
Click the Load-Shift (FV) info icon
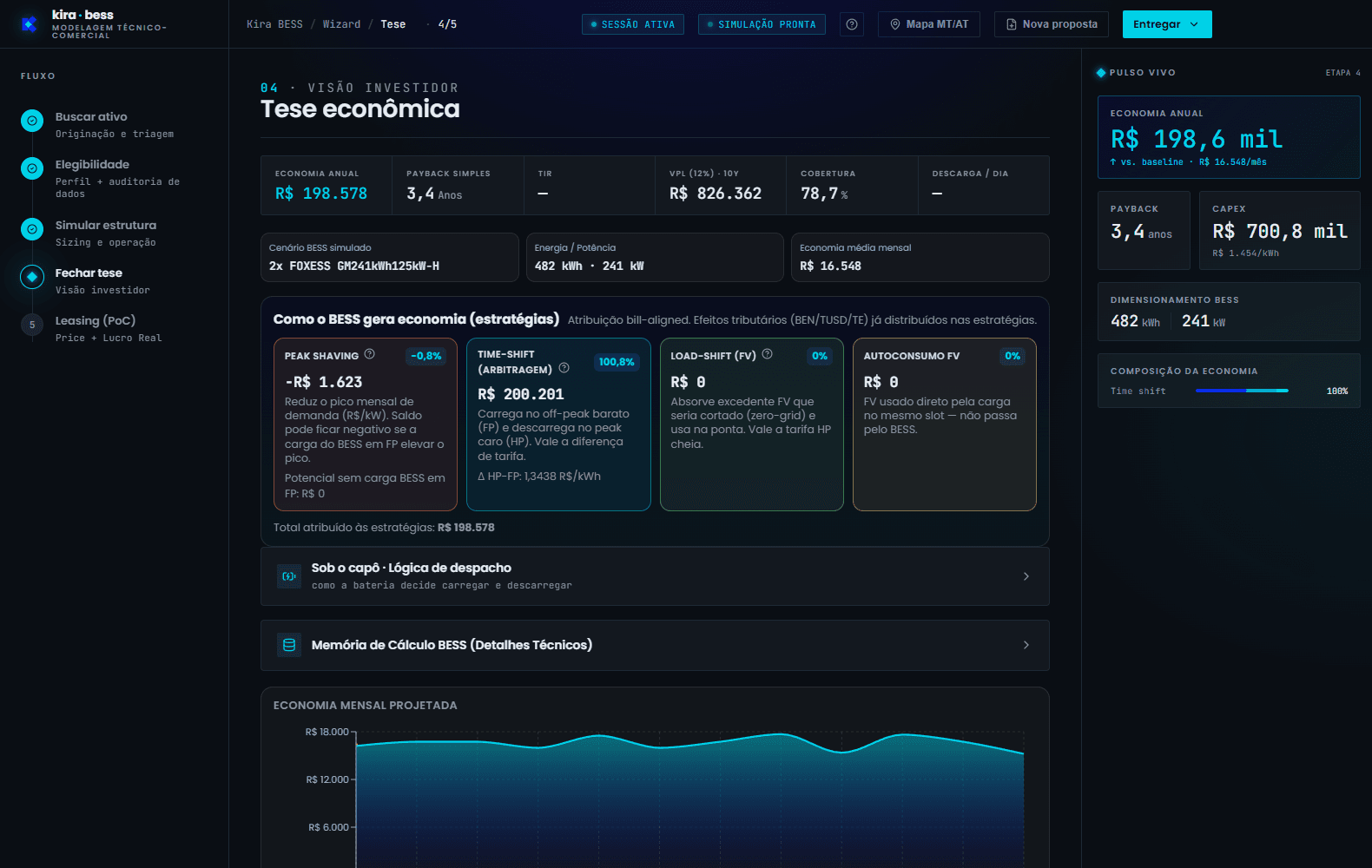pyautogui.click(x=768, y=354)
